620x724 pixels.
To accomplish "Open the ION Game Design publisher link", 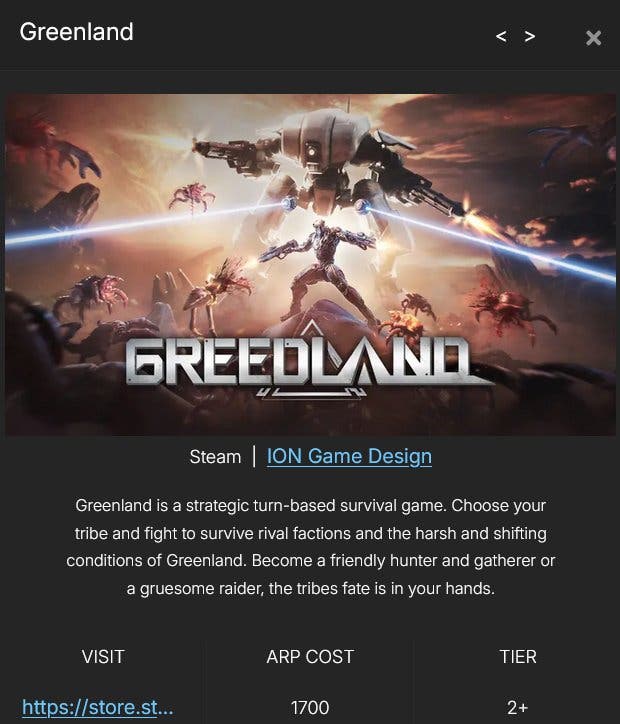I will tap(349, 456).
